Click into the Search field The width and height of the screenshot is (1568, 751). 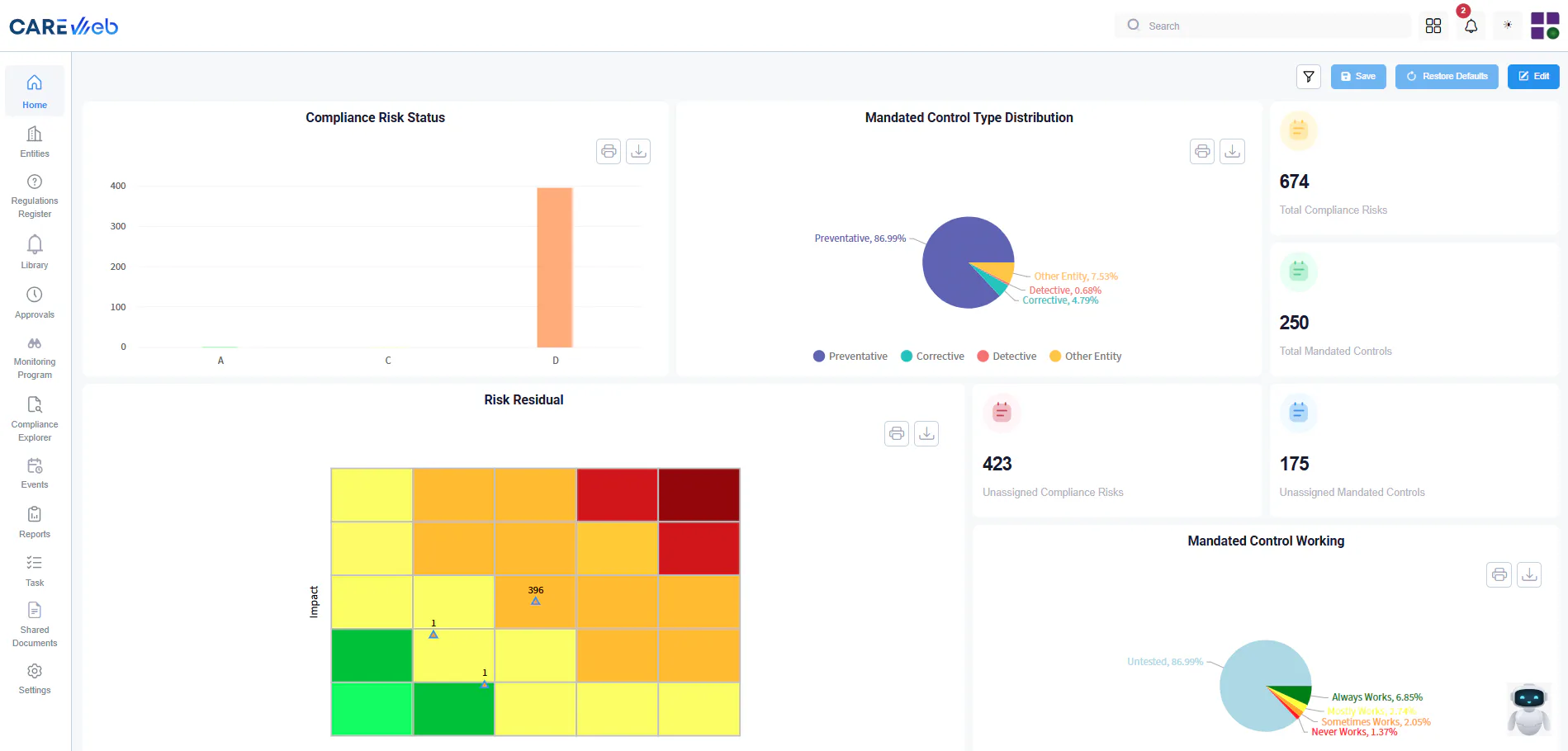tap(1263, 26)
